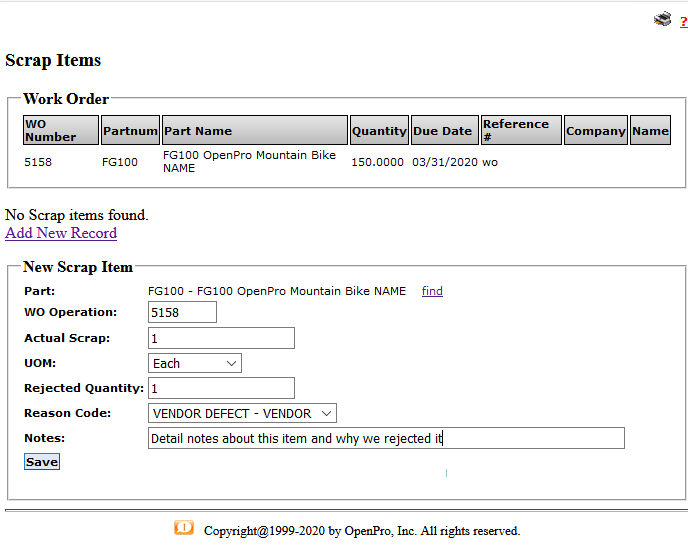Click the Part Name column header
The height and width of the screenshot is (558, 688).
(x=255, y=130)
